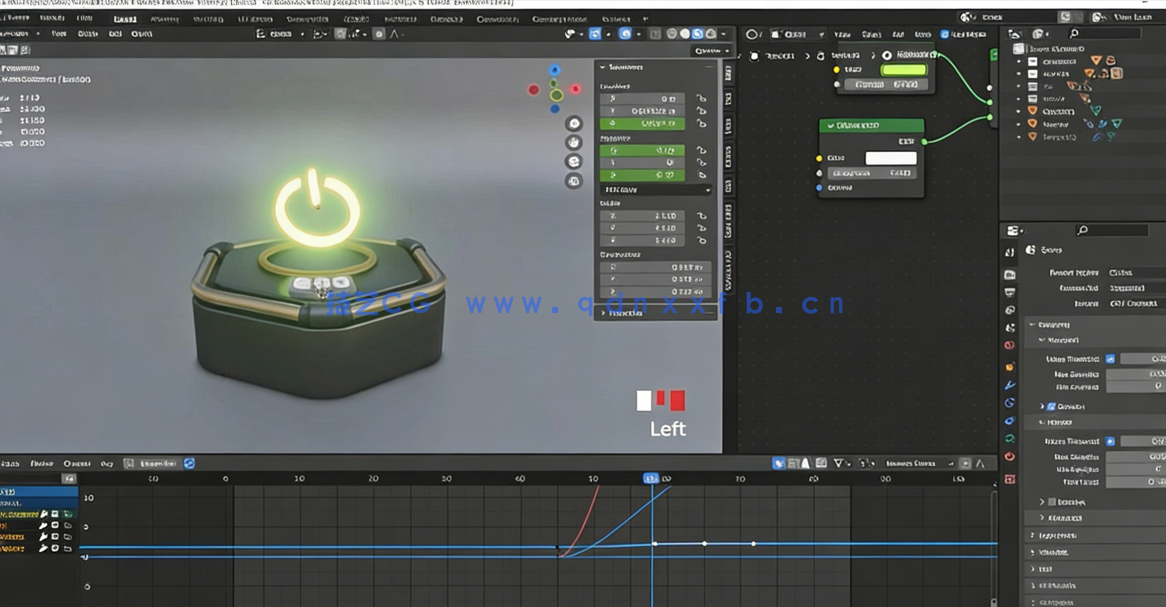Click the Shader Editor type icon in node header

751,34
